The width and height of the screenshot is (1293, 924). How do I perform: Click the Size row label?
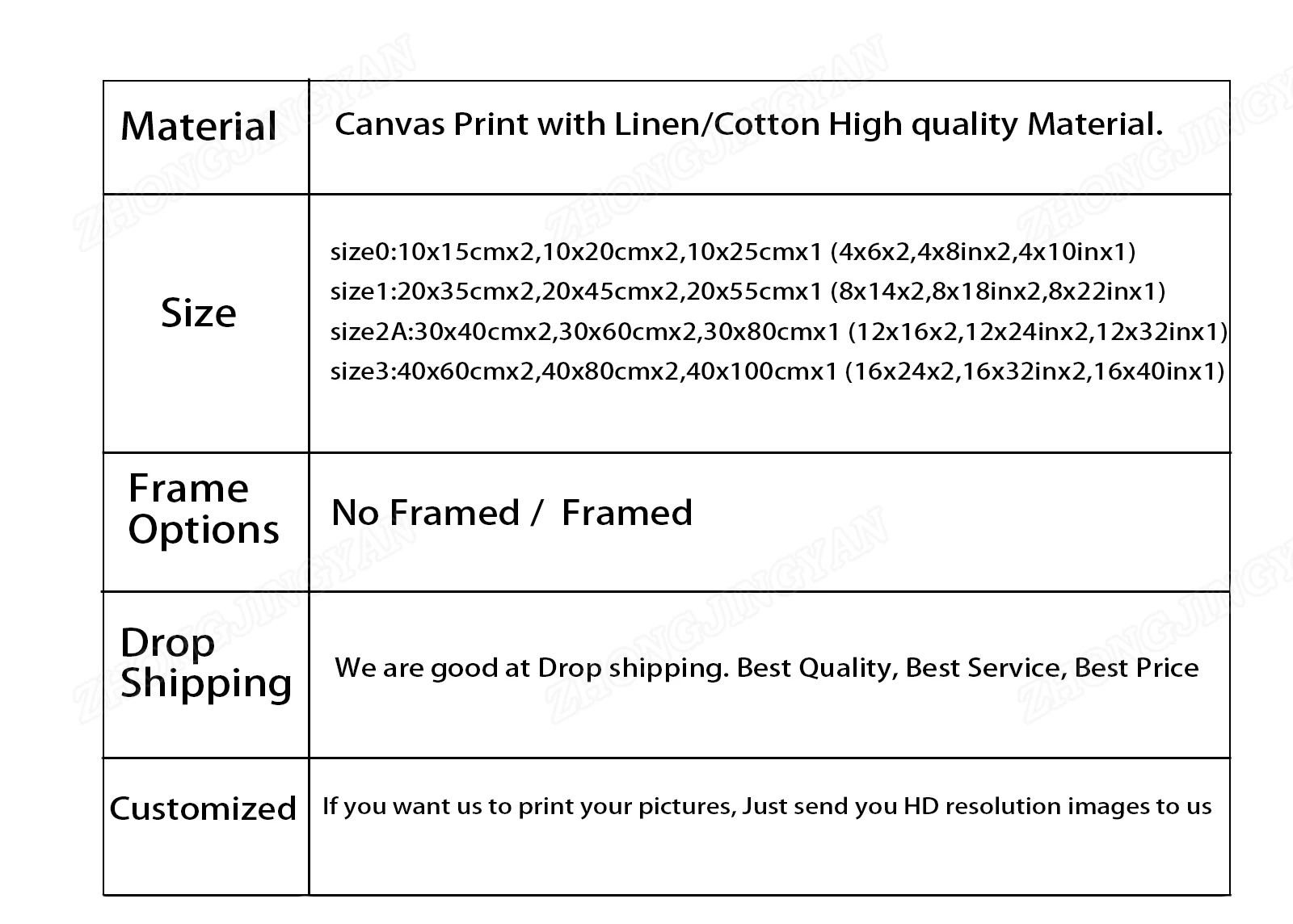pos(199,313)
